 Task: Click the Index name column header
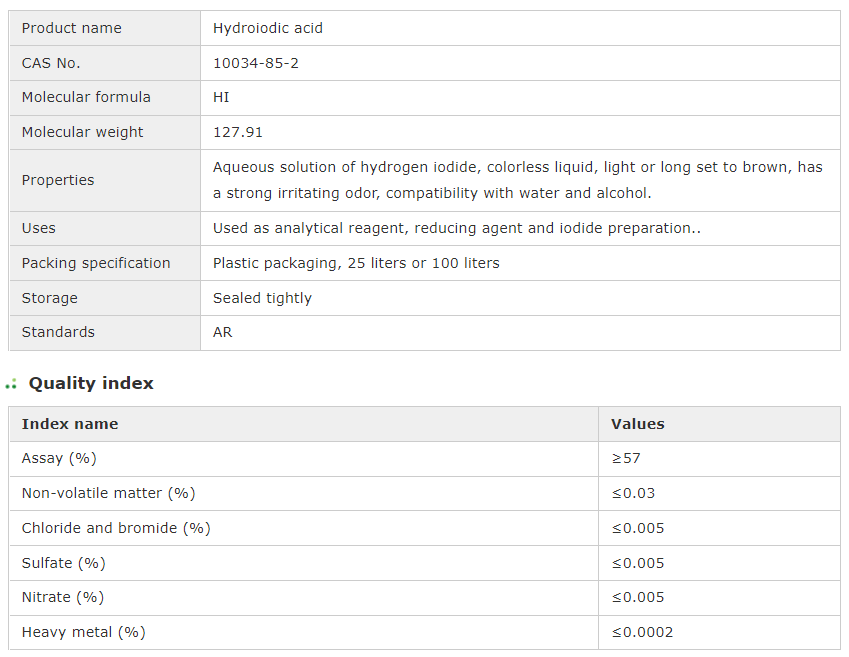70,424
